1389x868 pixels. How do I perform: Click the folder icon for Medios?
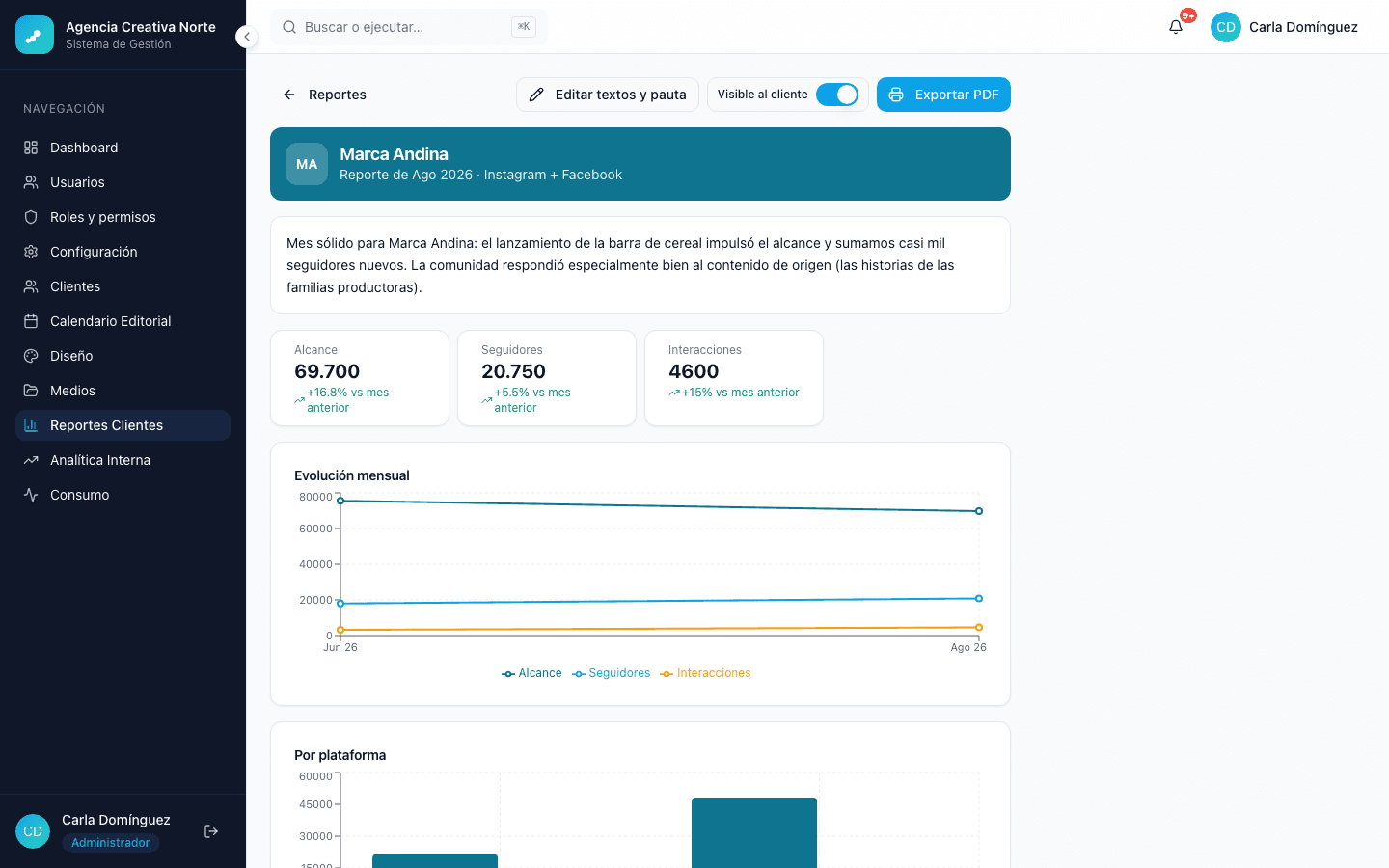(31, 391)
